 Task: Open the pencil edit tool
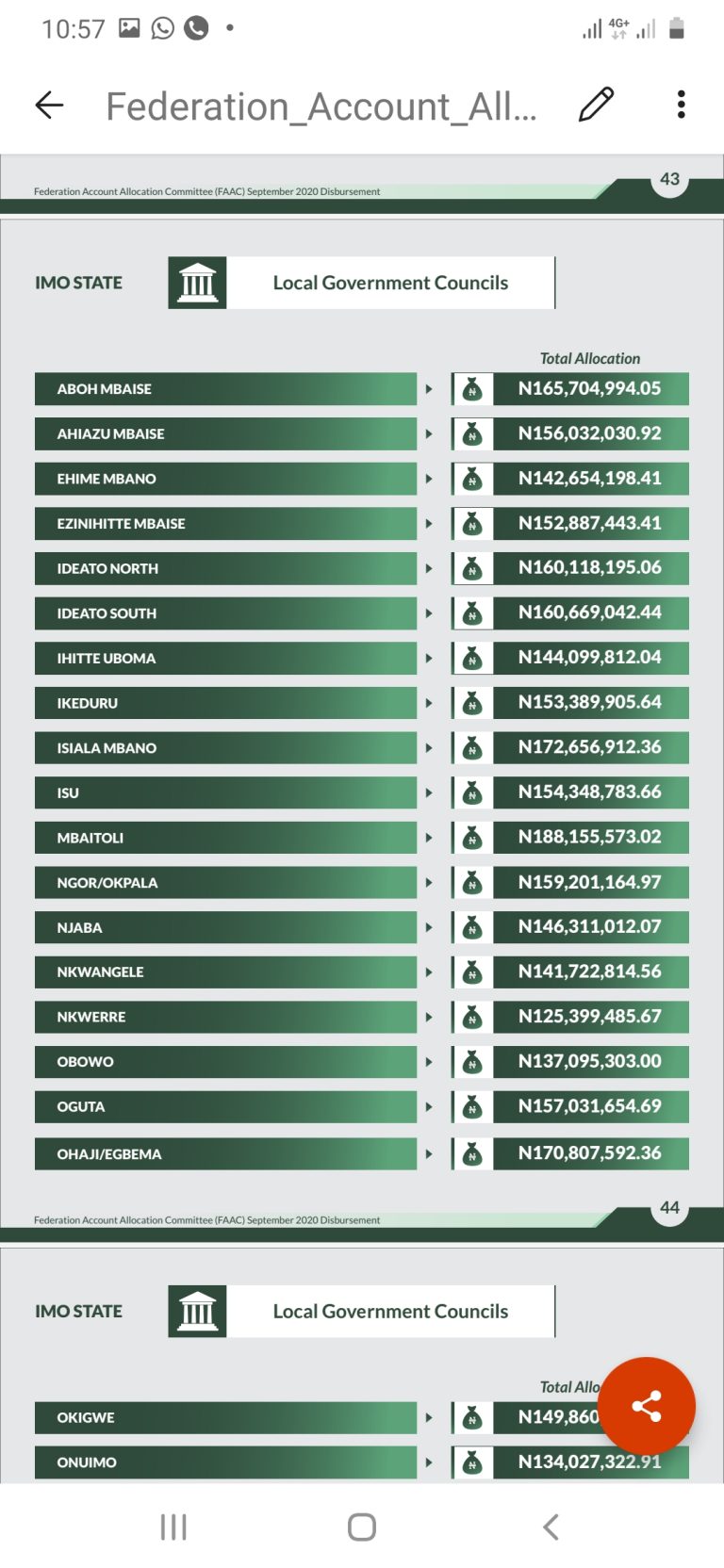[x=596, y=105]
